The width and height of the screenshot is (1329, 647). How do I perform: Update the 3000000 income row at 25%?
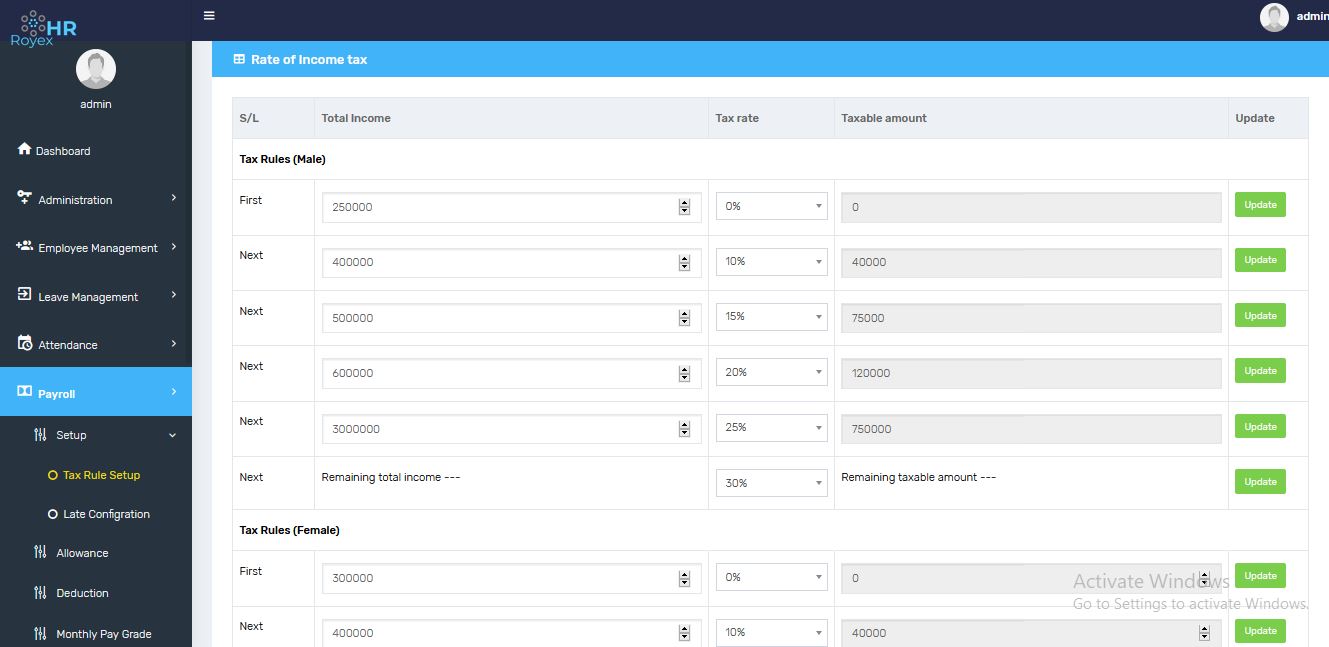[1260, 427]
